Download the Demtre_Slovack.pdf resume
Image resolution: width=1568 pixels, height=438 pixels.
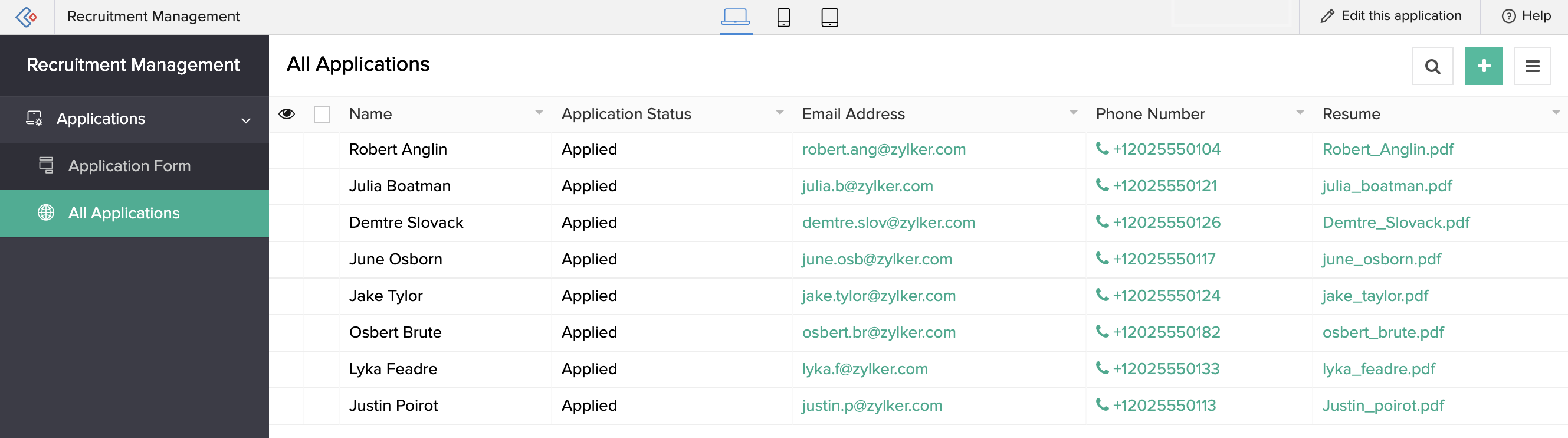[x=1395, y=223]
